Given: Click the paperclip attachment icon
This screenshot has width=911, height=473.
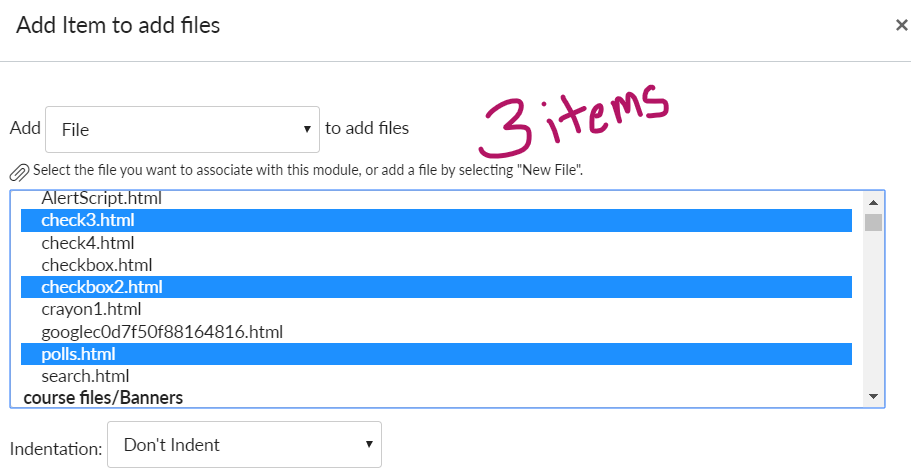Looking at the screenshot, I should 19,171.
